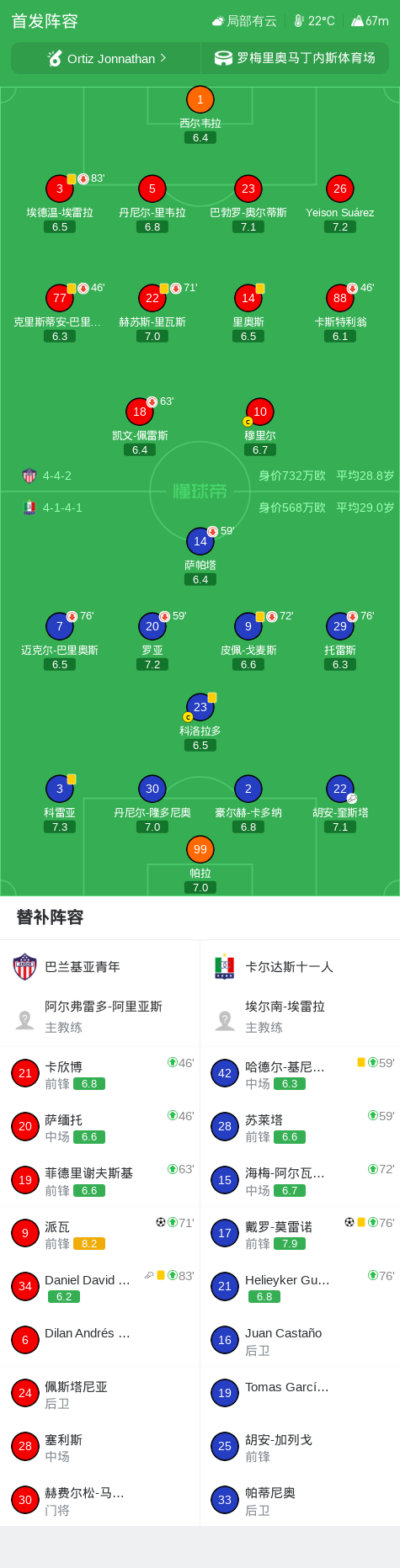
Task: Open substitute 戴罗-莫雷诺 rated 7.9
Action: click(x=300, y=1234)
